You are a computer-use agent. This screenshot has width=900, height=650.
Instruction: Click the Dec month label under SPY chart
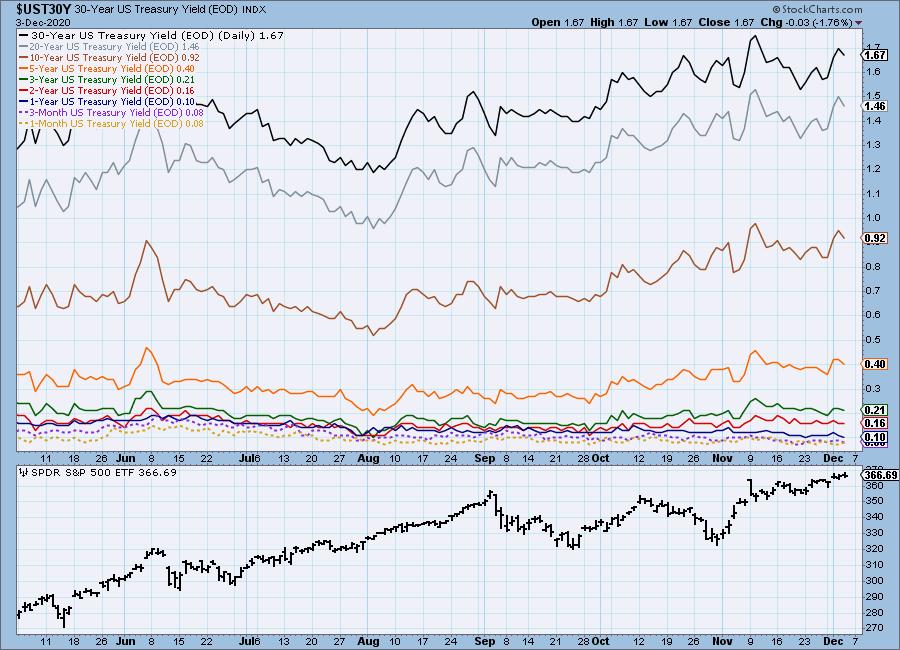pos(833,641)
